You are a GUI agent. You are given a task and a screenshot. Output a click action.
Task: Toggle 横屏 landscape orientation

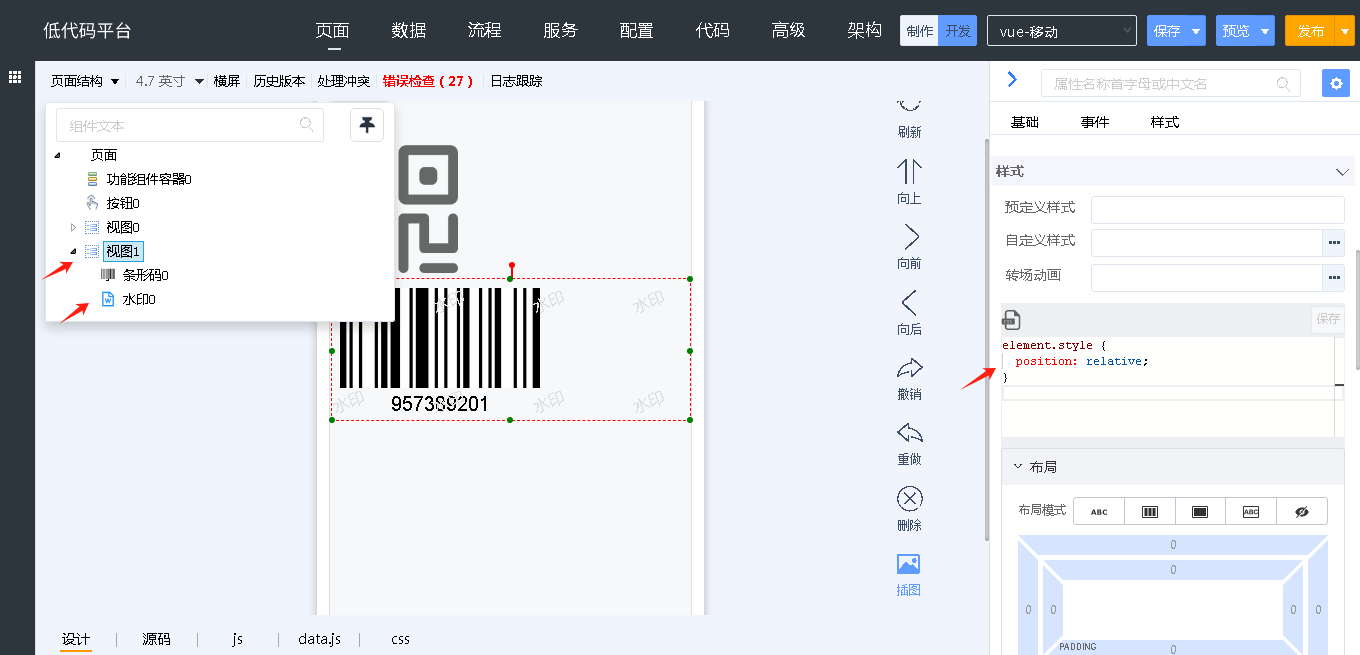[227, 81]
